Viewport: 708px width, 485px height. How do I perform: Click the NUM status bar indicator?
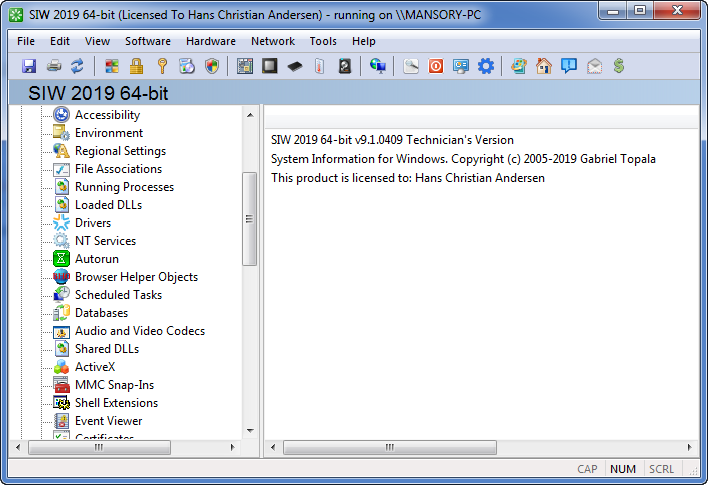[623, 469]
